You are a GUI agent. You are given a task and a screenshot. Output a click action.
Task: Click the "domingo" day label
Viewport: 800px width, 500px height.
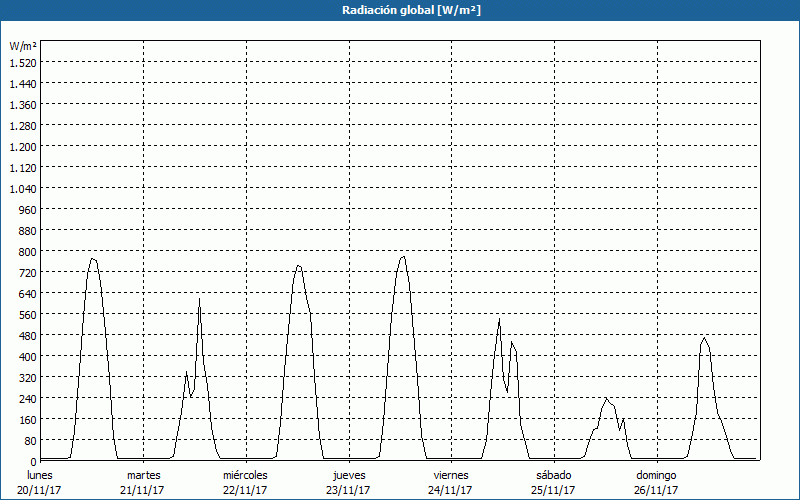click(656, 475)
